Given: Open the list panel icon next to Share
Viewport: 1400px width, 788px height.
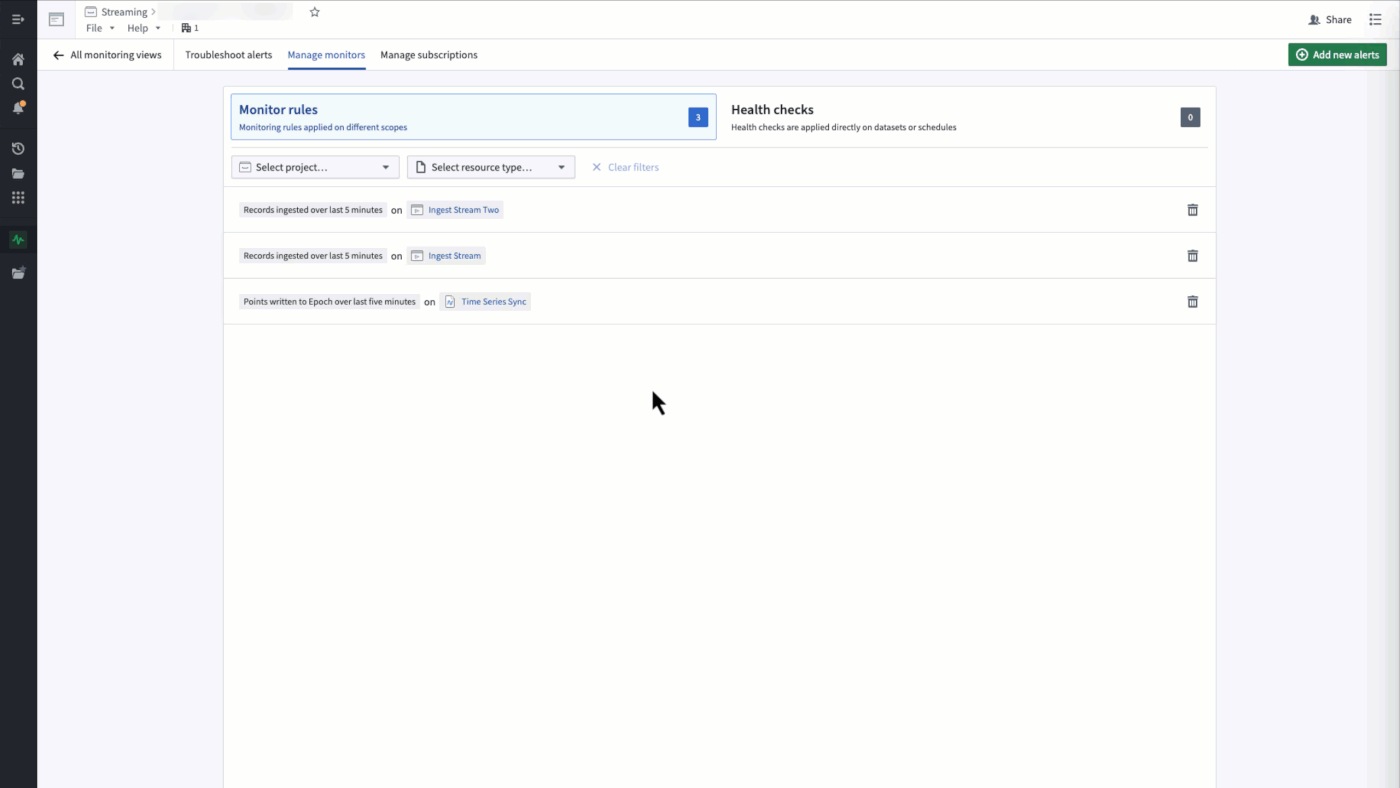Looking at the screenshot, I should (x=1376, y=19).
